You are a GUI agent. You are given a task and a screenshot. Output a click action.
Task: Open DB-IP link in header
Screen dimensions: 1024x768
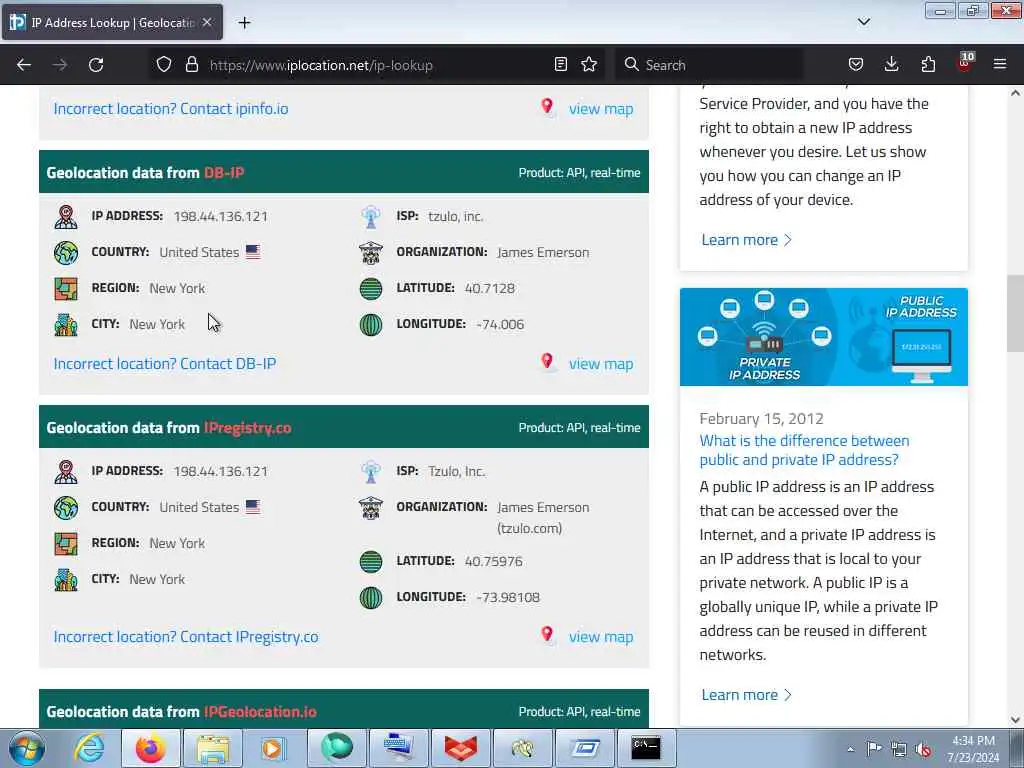(x=224, y=172)
